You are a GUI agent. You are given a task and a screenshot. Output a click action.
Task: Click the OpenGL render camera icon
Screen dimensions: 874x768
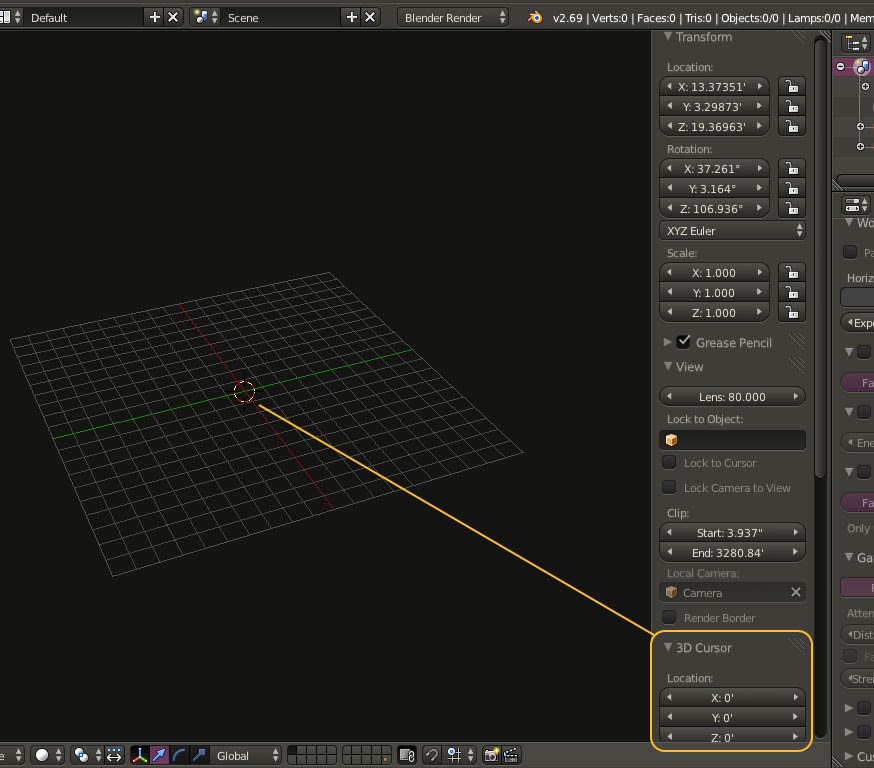click(x=491, y=755)
